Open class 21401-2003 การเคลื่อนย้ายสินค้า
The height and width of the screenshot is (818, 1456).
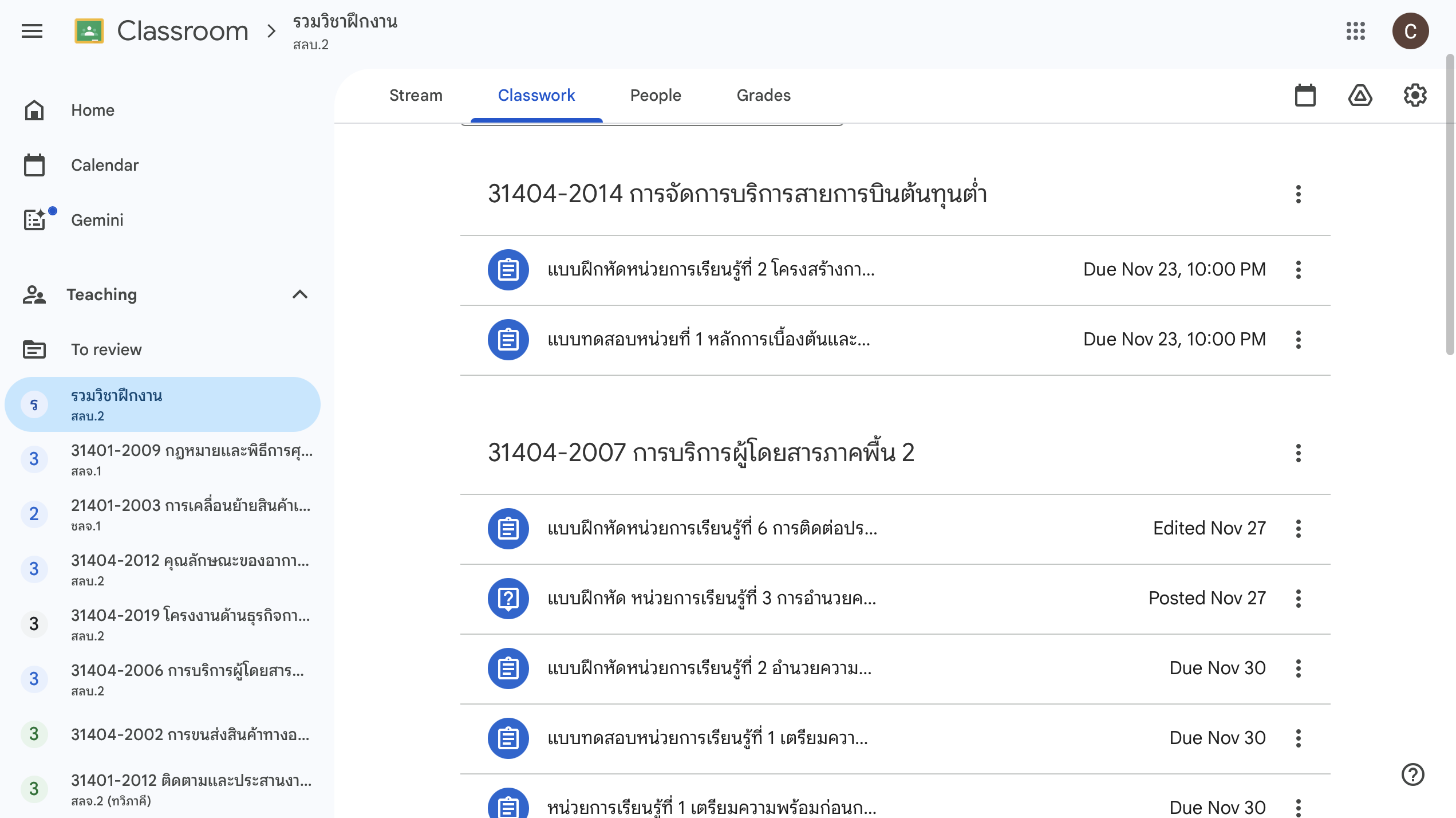(163, 514)
